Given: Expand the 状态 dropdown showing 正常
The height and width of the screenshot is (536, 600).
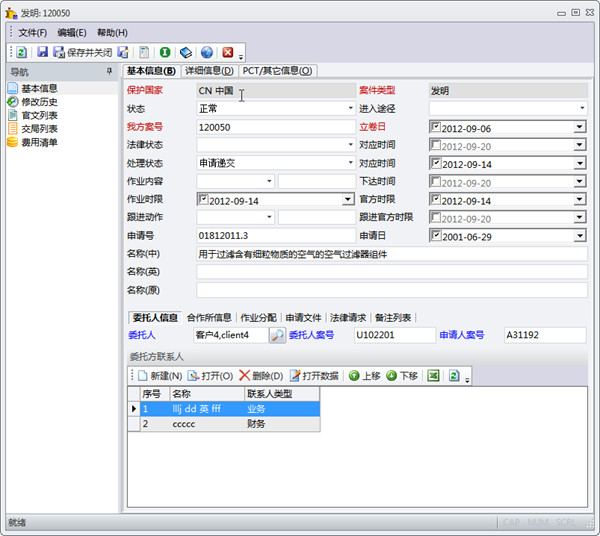Looking at the screenshot, I should [350, 108].
